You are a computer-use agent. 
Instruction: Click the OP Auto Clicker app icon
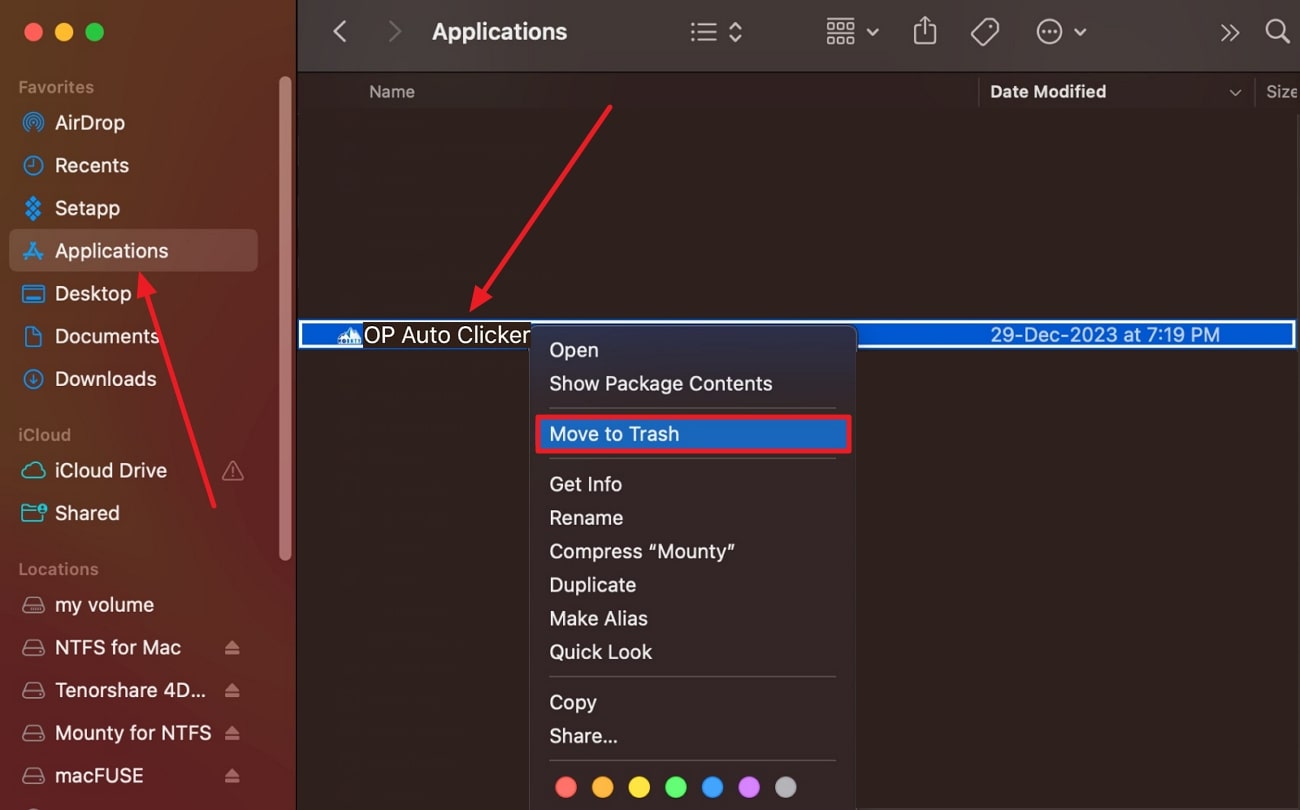point(349,335)
